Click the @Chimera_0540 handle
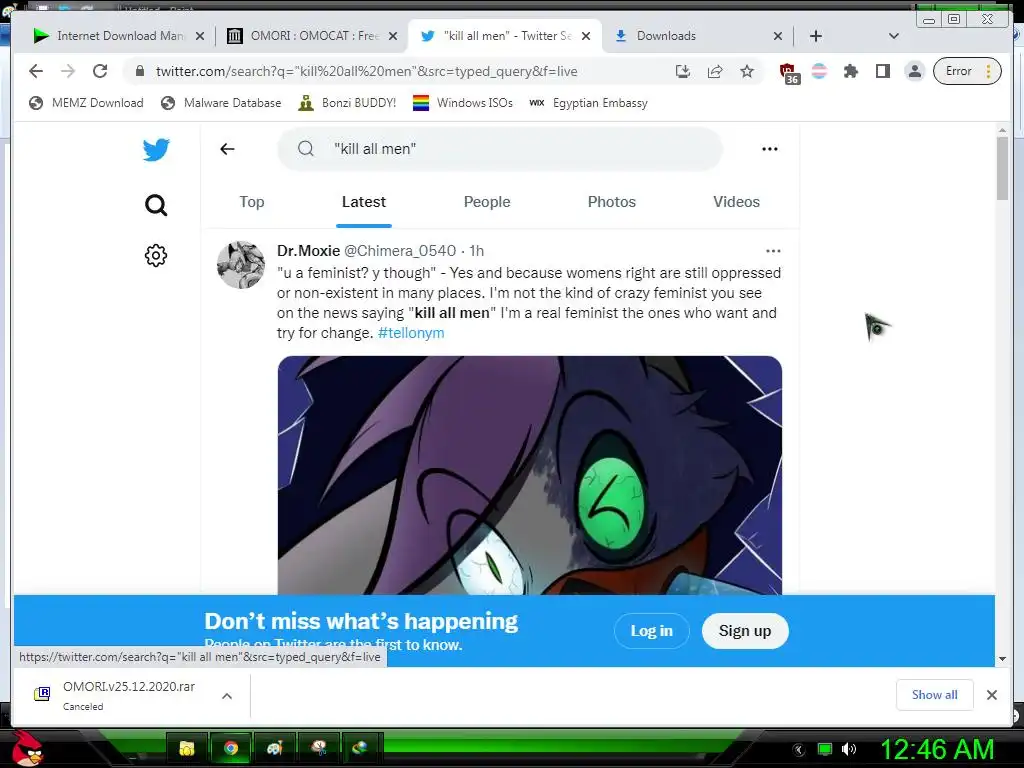 pos(400,251)
